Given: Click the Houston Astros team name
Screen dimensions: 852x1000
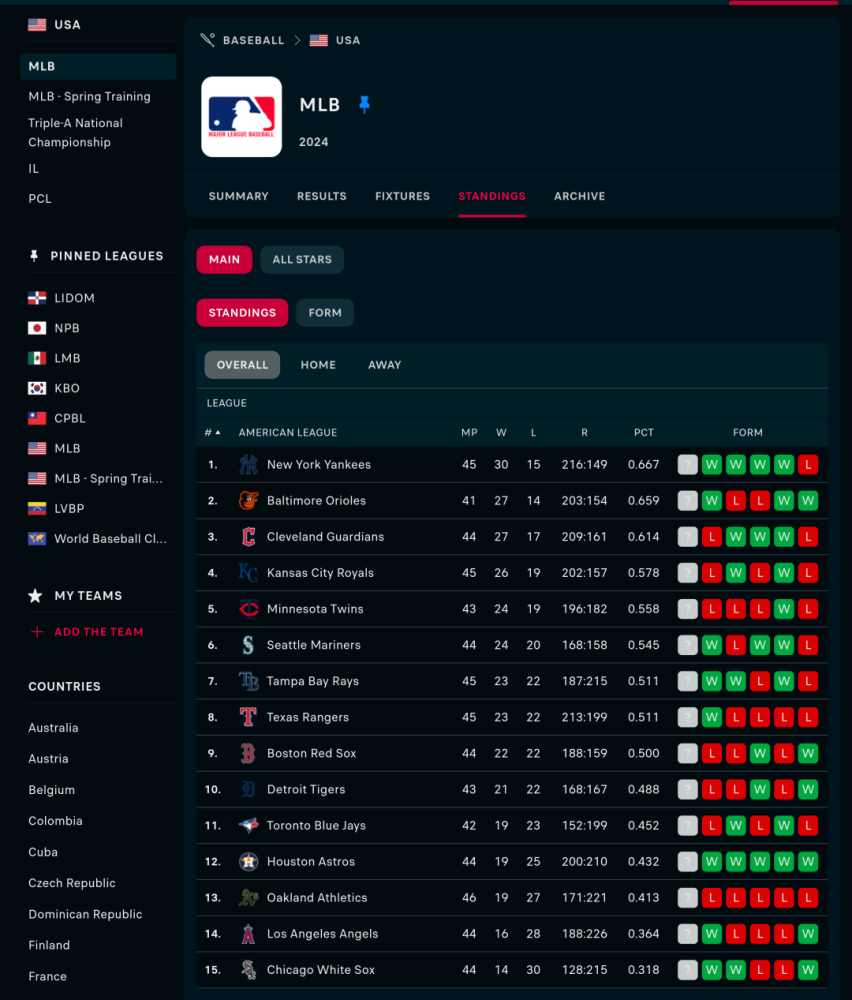Looking at the screenshot, I should pos(311,862).
